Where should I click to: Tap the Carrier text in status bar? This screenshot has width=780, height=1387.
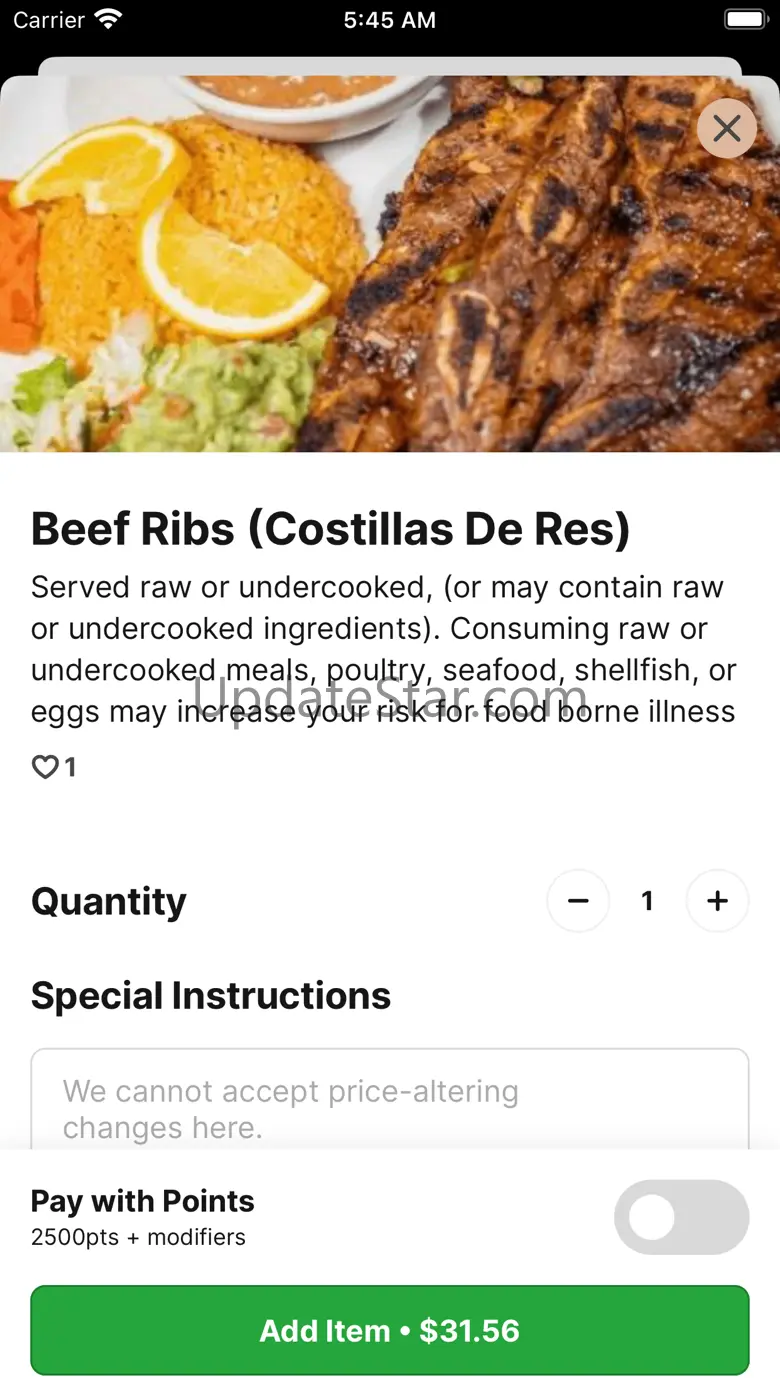click(x=48, y=19)
